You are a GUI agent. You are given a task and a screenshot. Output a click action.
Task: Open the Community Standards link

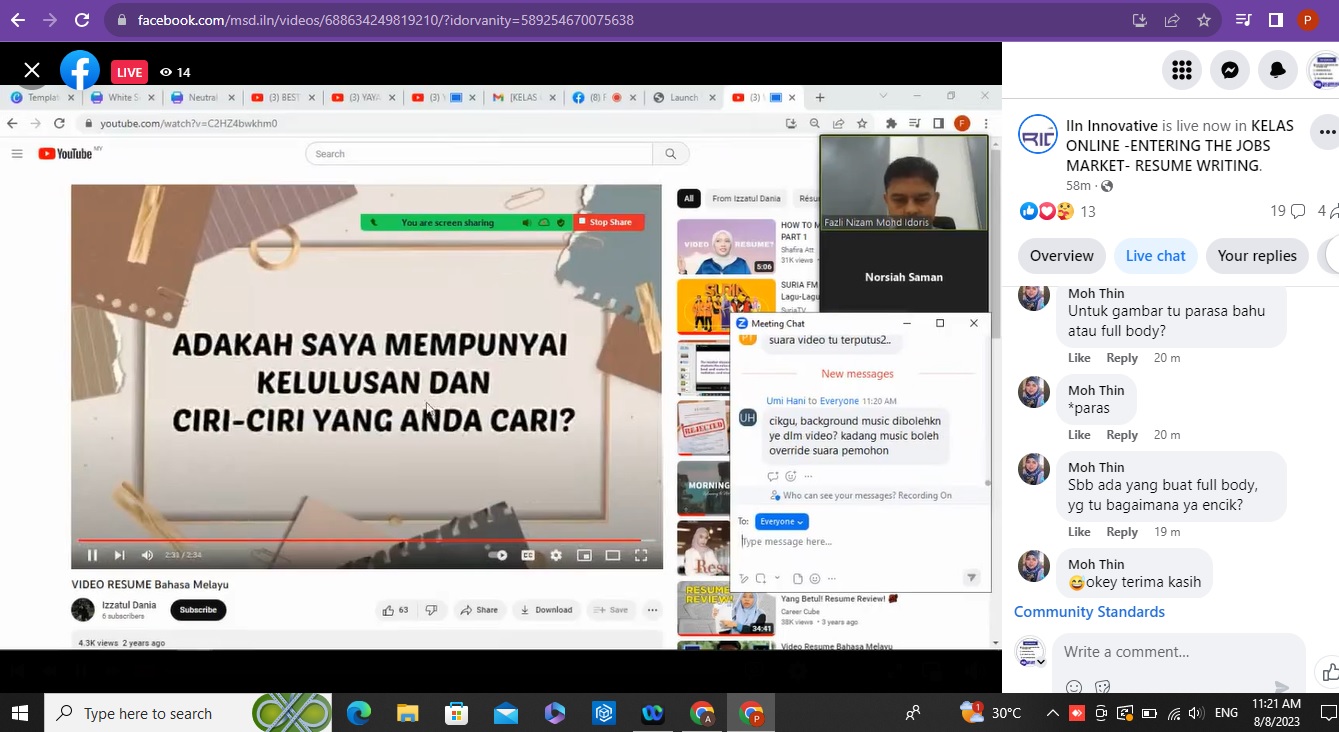click(x=1089, y=612)
